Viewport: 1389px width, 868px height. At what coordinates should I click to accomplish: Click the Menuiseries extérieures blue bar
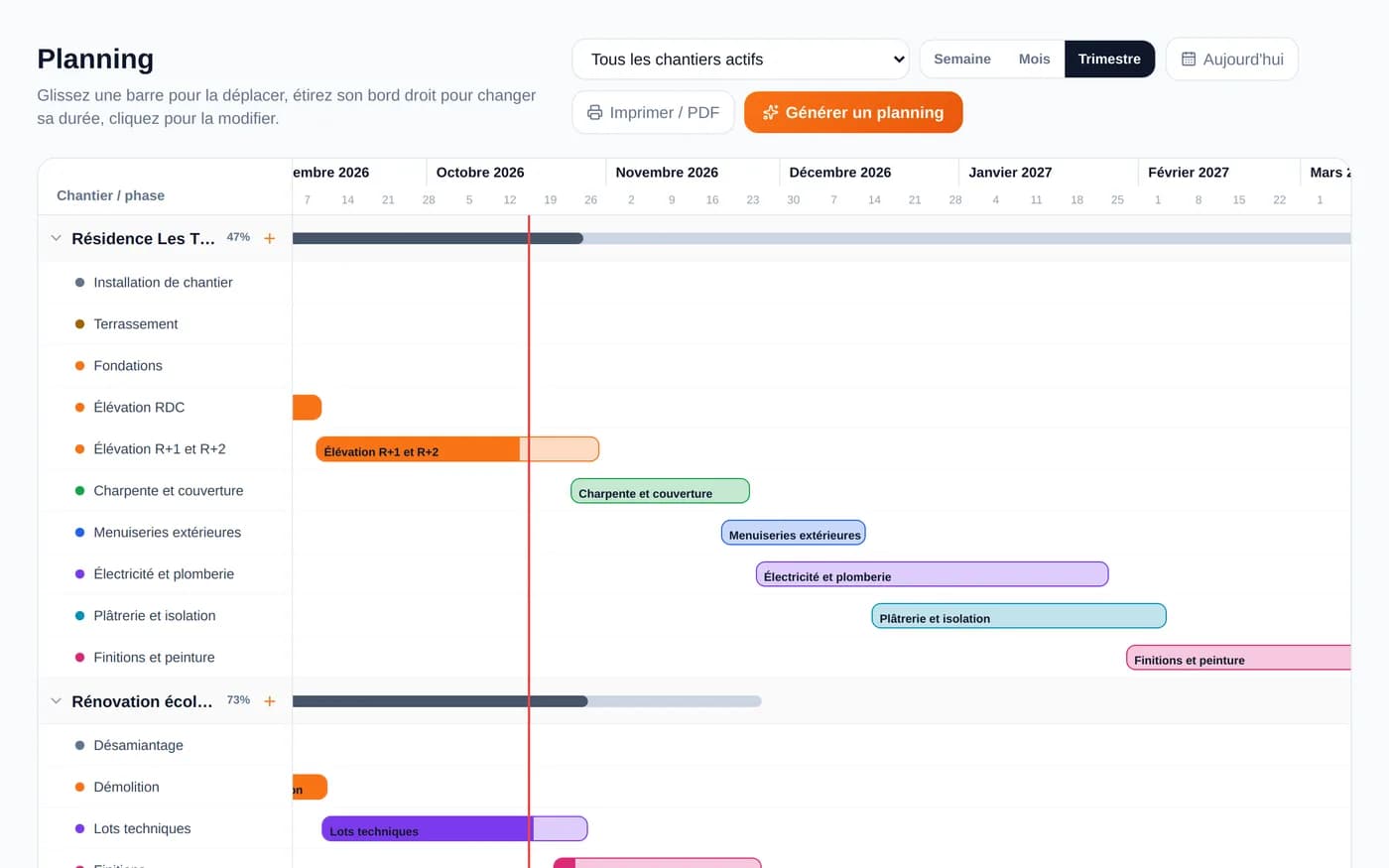(x=794, y=533)
